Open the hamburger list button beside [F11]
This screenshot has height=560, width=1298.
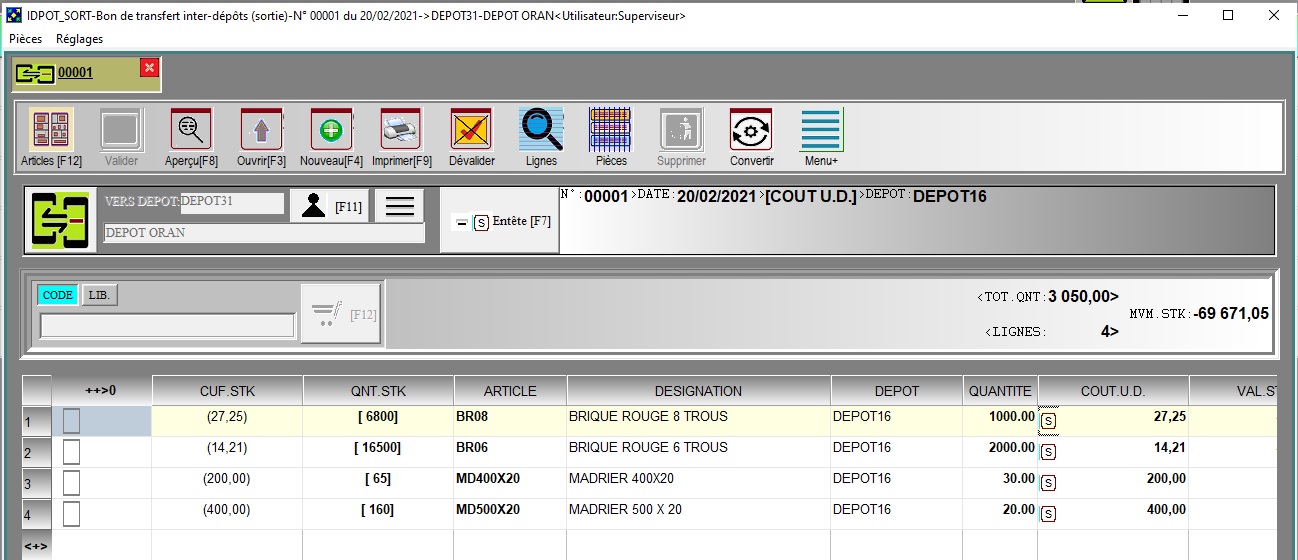point(400,206)
